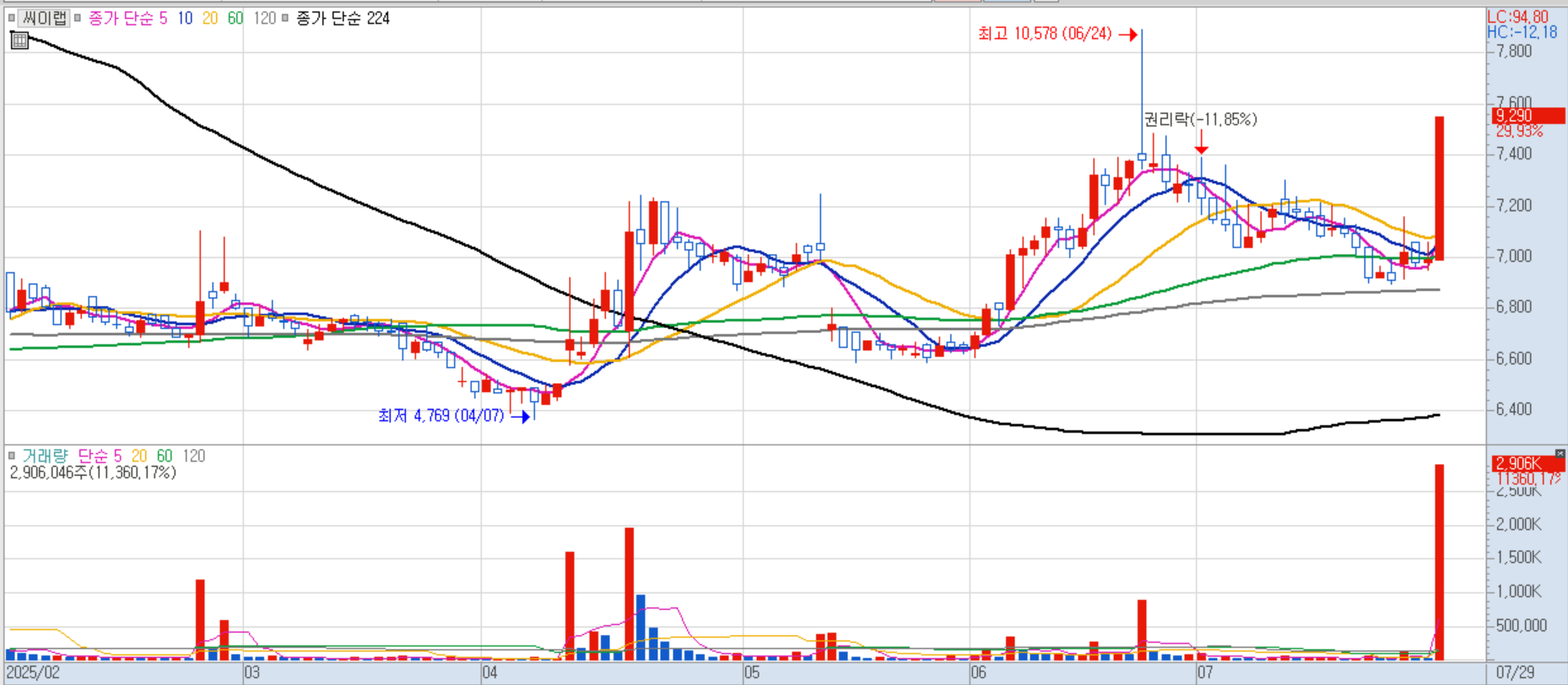1568x685 pixels.
Task: Click the LC:94.80 indicator
Action: click(x=1517, y=17)
